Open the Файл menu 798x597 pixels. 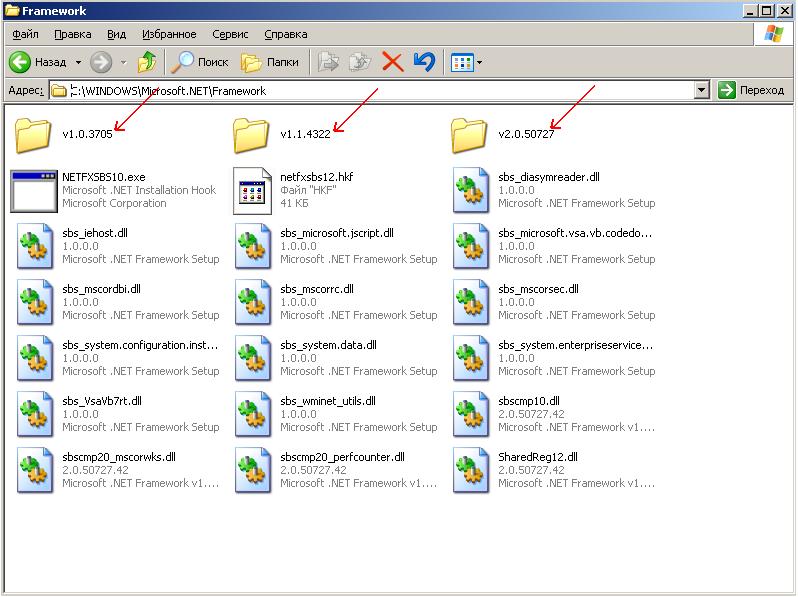point(25,34)
